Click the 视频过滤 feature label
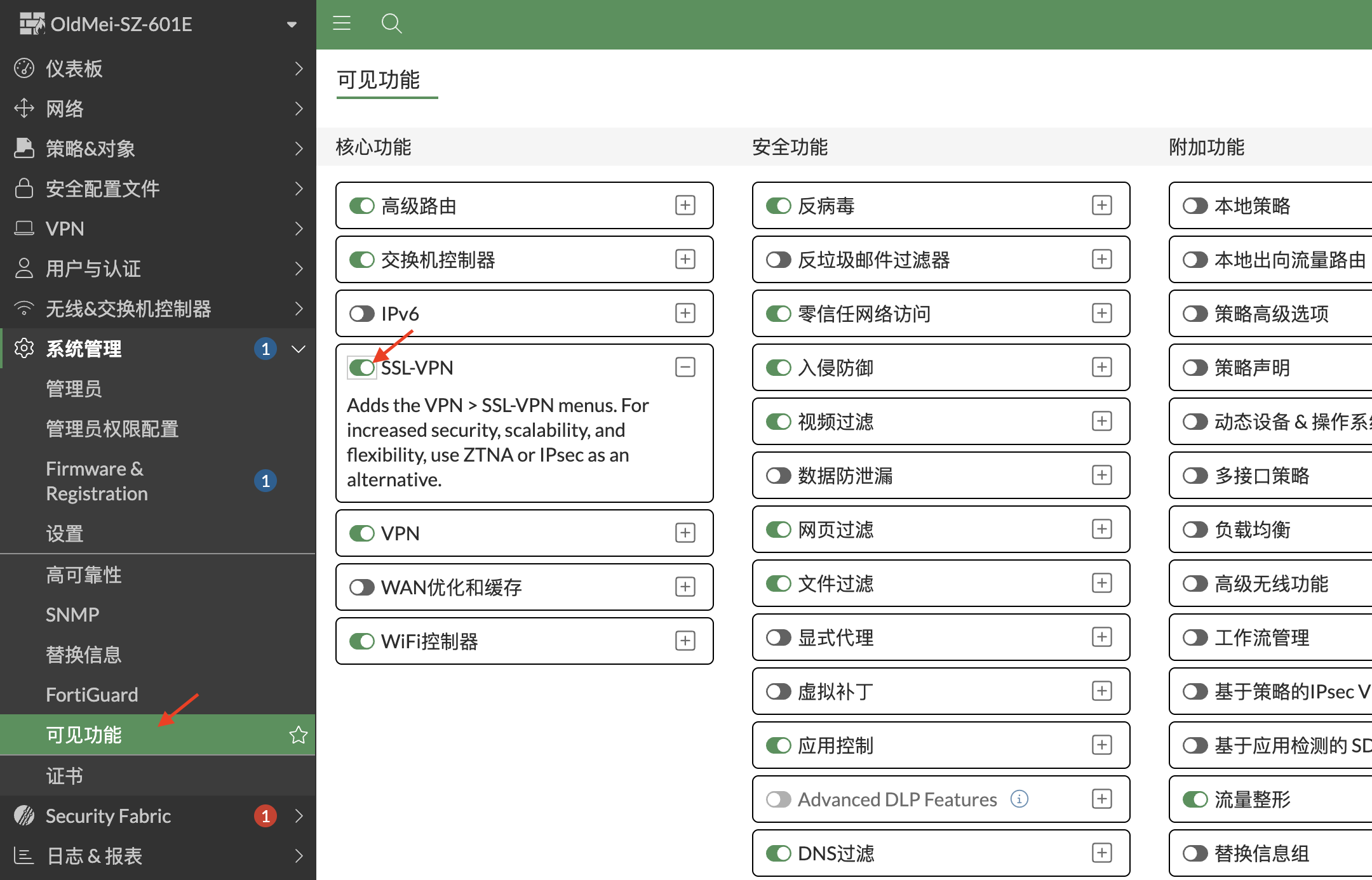 (x=836, y=422)
